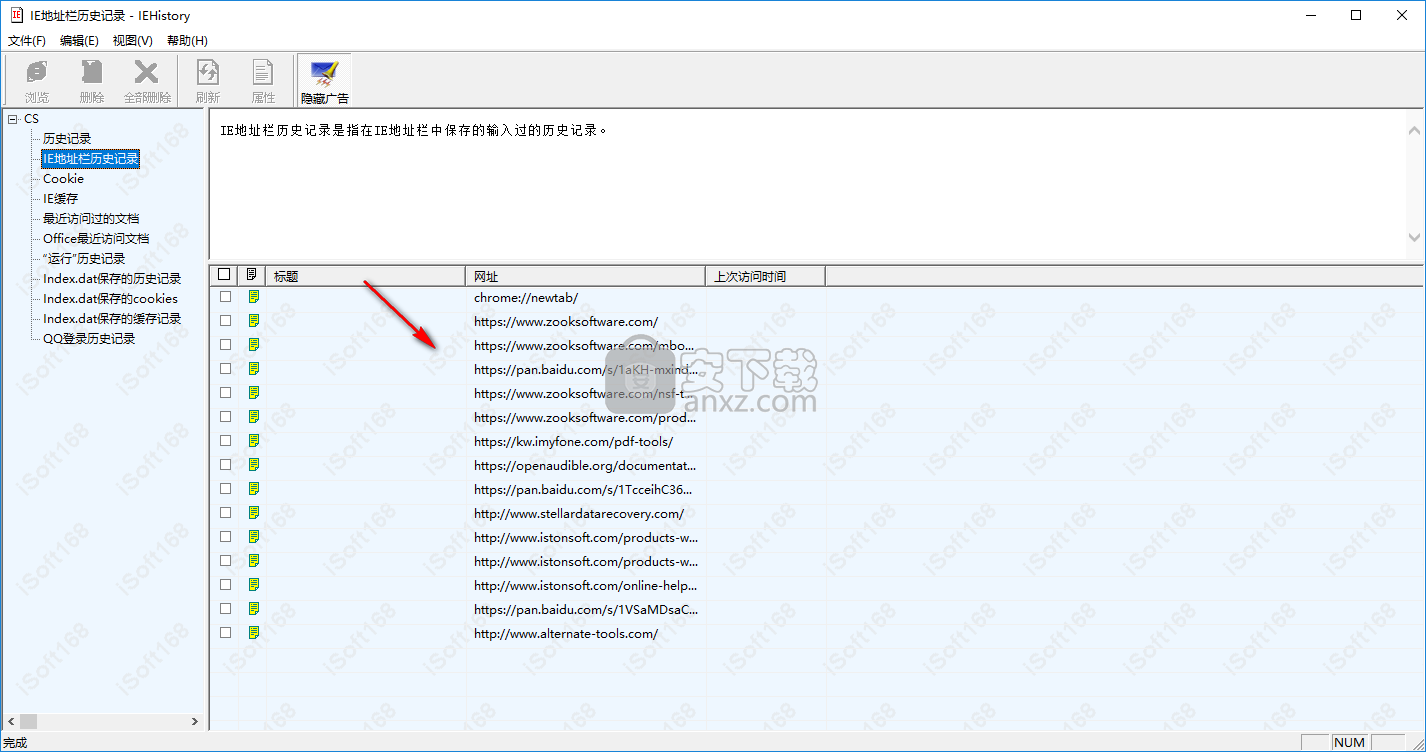Screen dimensions: 1426x752
Task: Select the zooksoftware.com/nsf-t... URL entry
Action: 585,394
